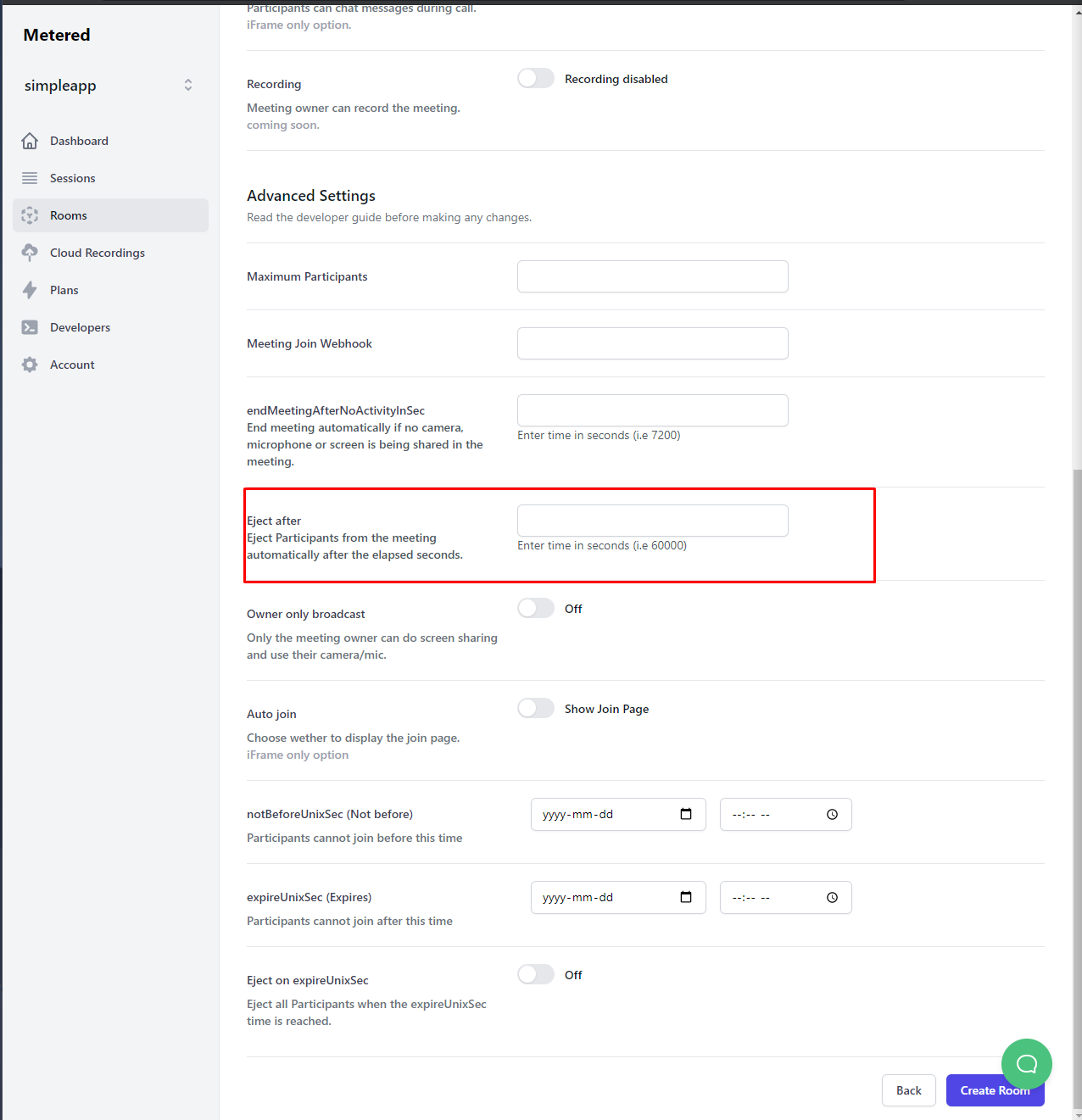
Task: Click the Dashboard home icon
Action: [30, 141]
